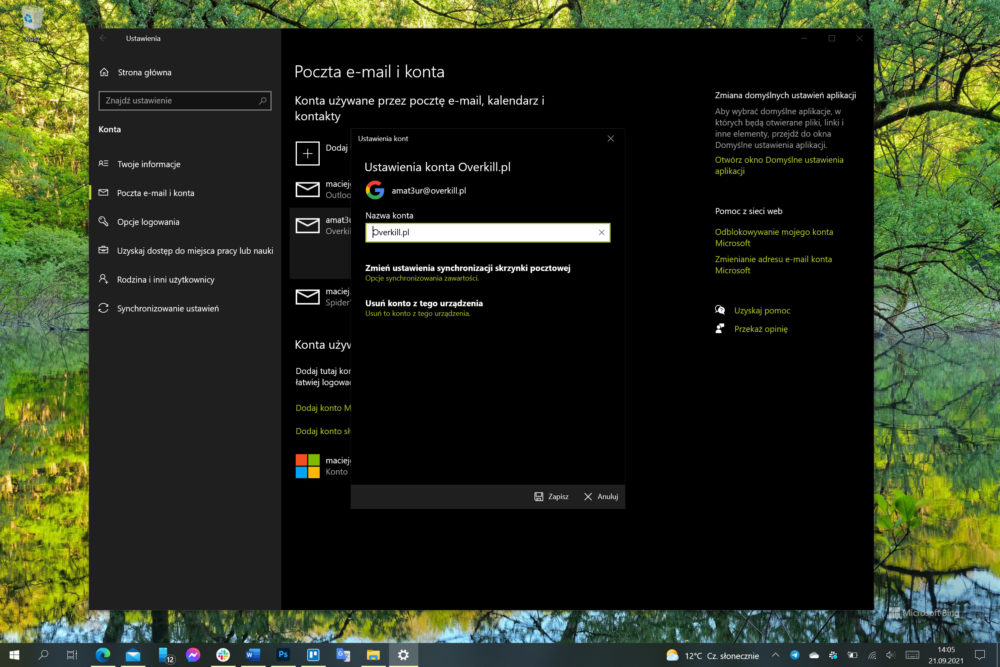This screenshot has width=1000, height=667.
Task: Open Odblokowywanie mojego konta Microsoft link
Action: pyautogui.click(x=774, y=237)
